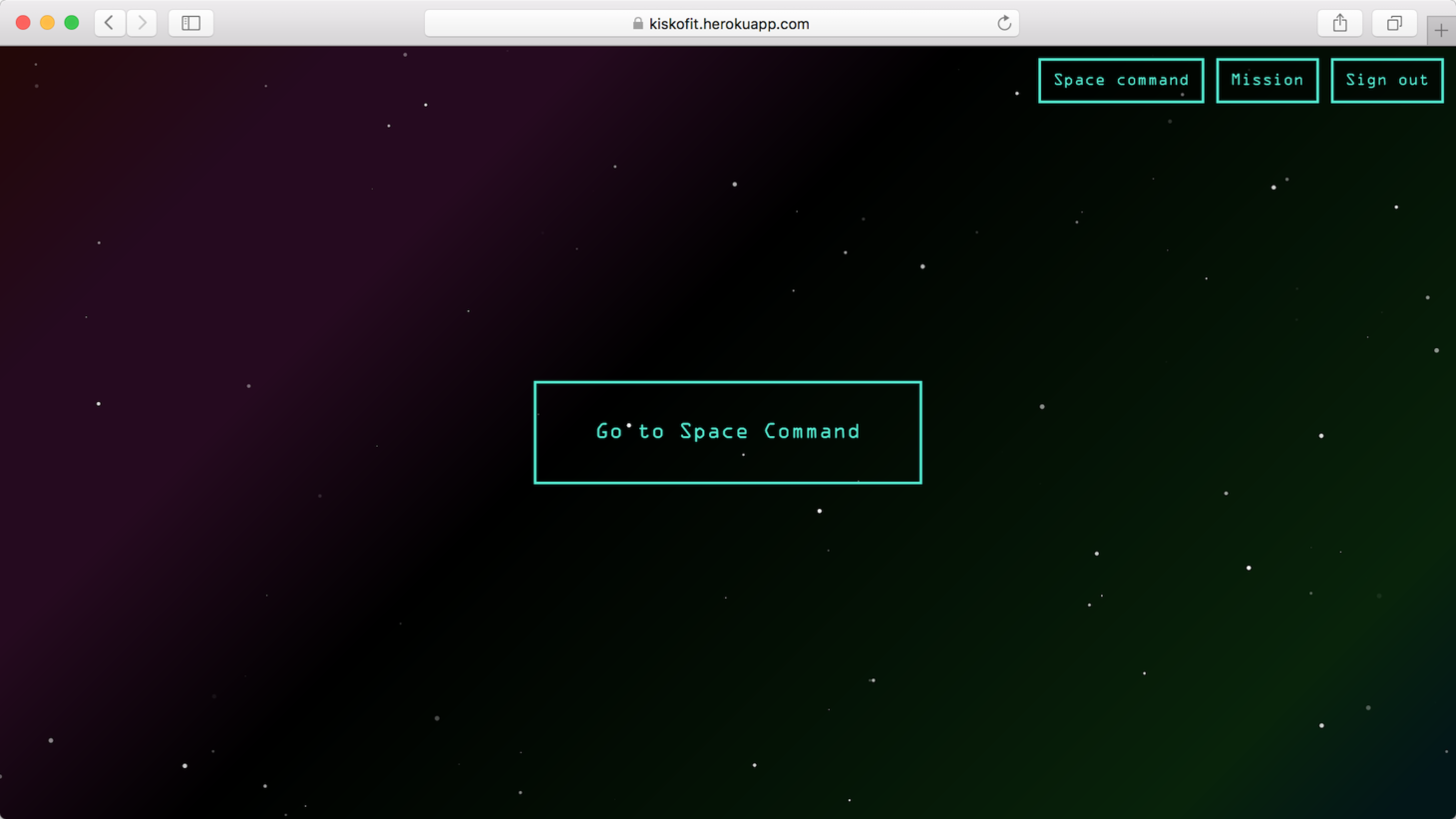Click the Go to Space Command button

(x=728, y=432)
